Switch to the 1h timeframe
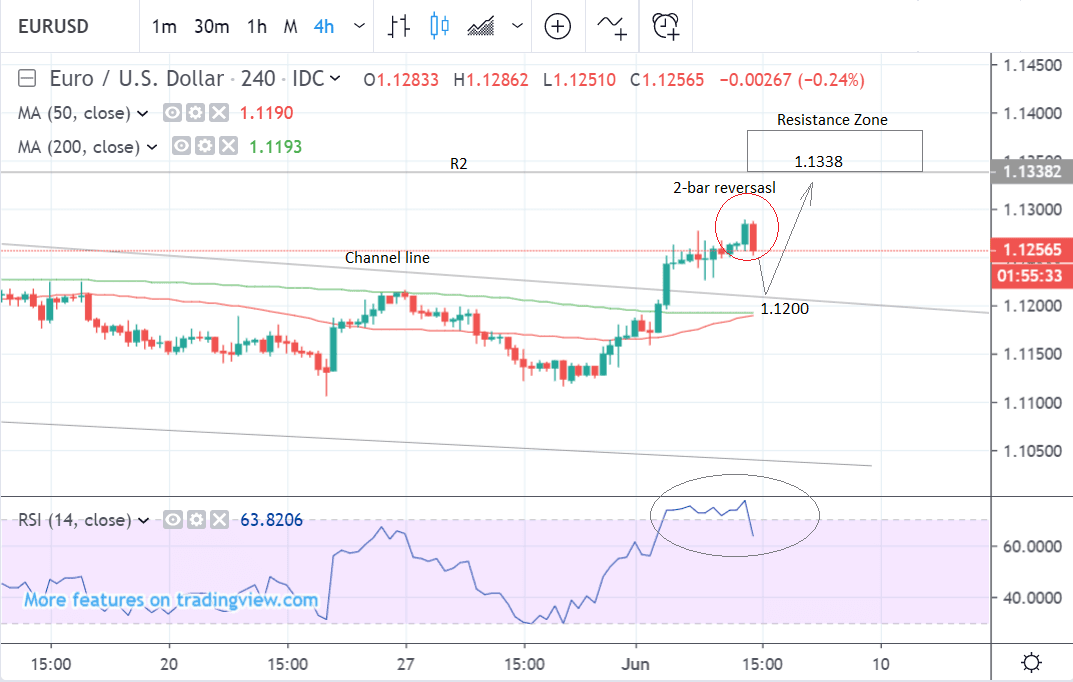Screen dimensions: 1073x682 257,27
